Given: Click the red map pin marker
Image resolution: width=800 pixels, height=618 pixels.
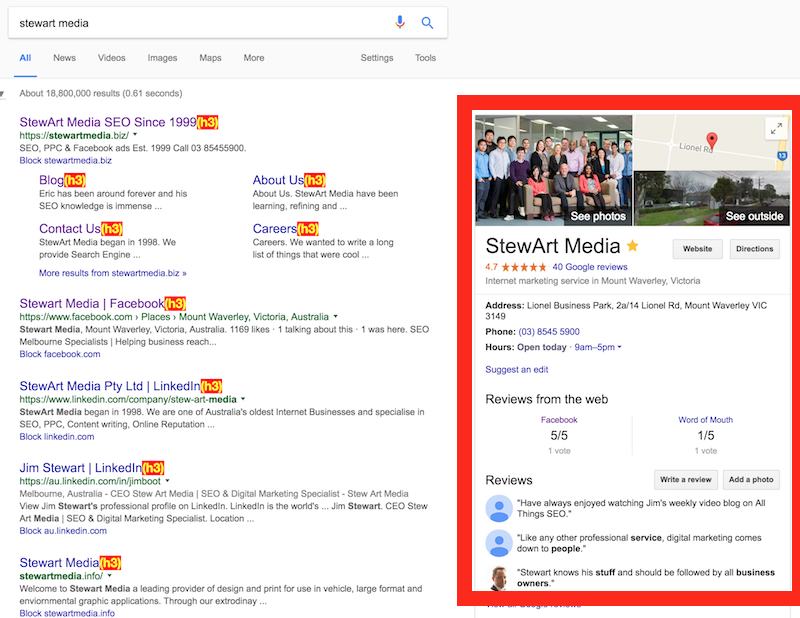Looking at the screenshot, I should [711, 140].
